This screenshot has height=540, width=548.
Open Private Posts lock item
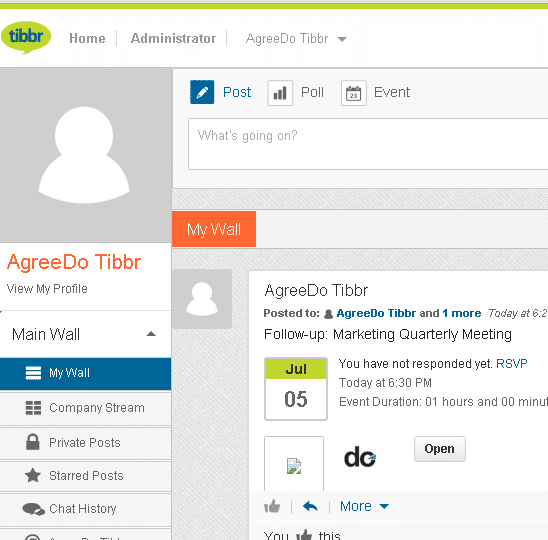86,442
